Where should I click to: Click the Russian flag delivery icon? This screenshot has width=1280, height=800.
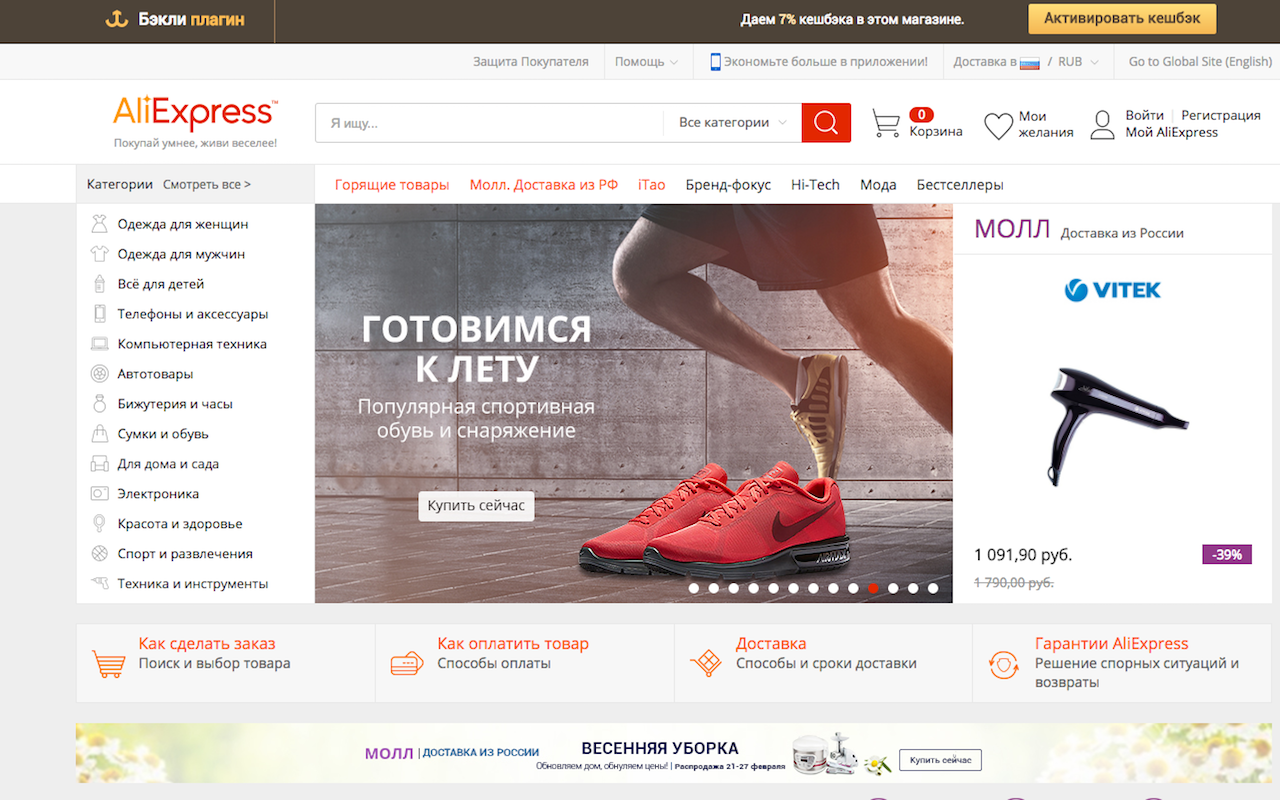click(x=1030, y=62)
